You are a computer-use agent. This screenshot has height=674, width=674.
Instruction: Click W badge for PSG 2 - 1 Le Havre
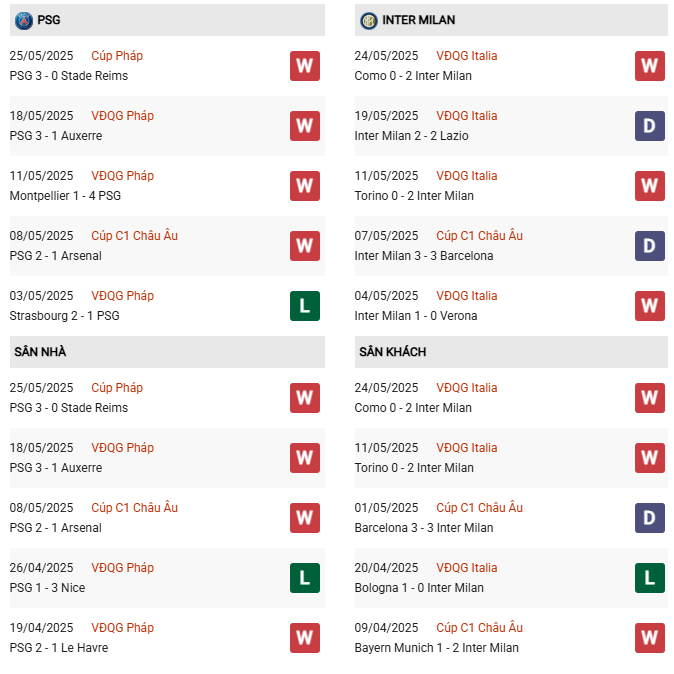(x=305, y=638)
